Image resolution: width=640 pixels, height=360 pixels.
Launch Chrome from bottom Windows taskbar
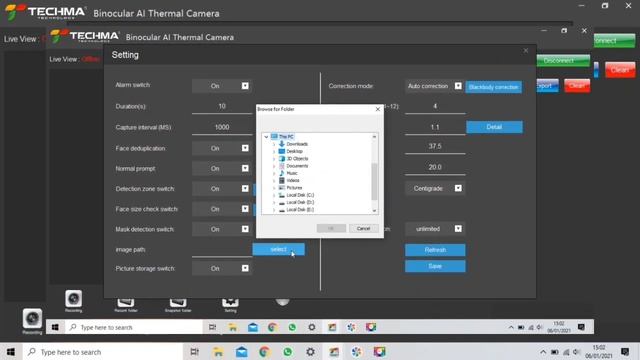[264, 352]
